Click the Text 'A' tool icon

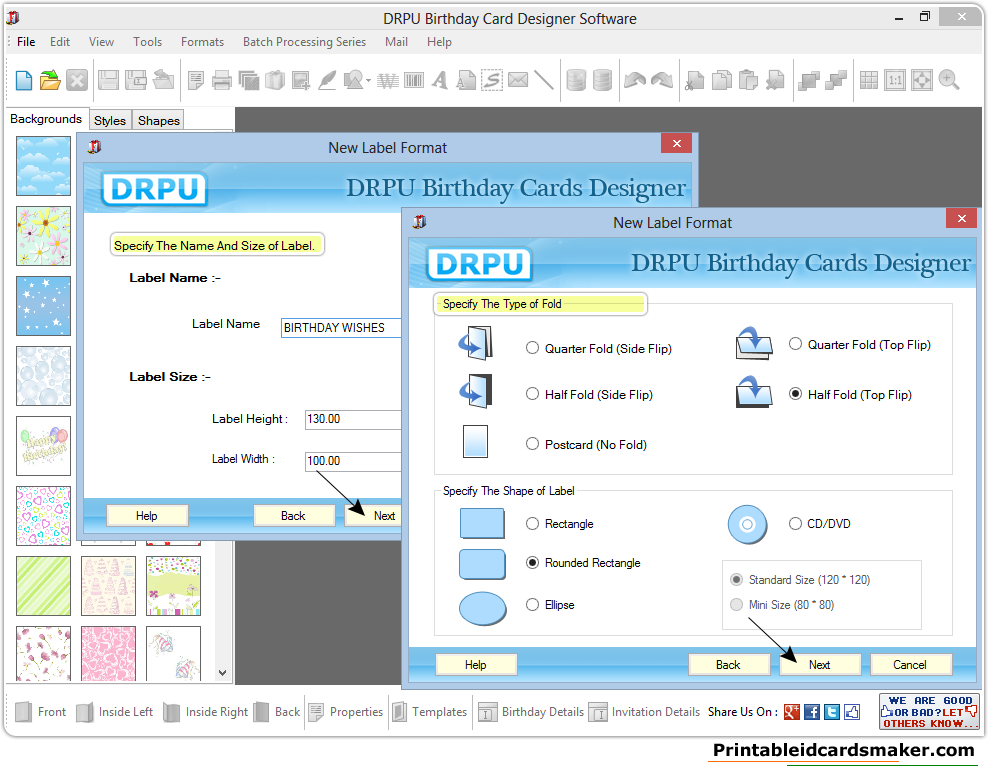(440, 81)
